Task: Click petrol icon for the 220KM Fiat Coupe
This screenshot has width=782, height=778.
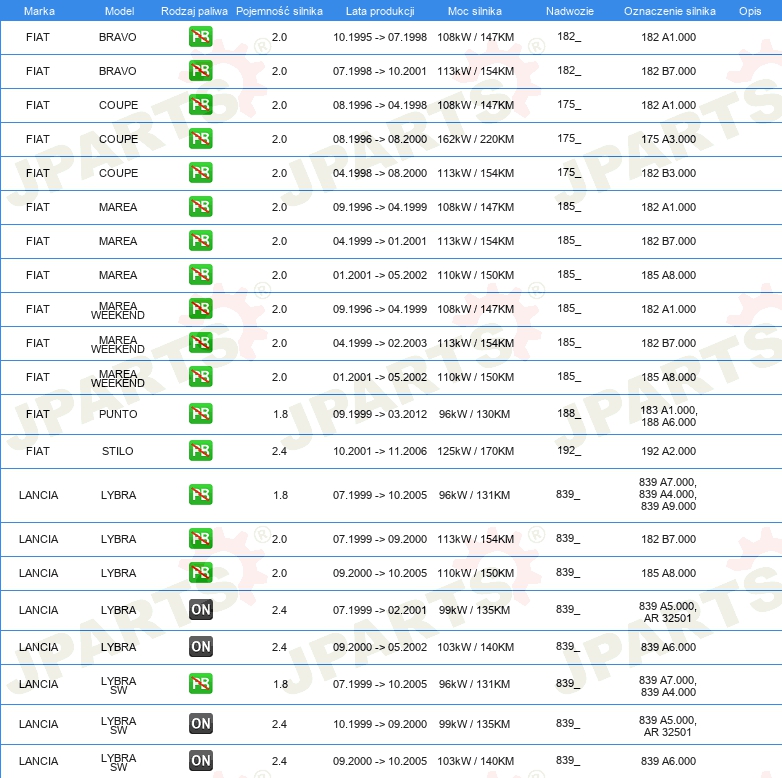Action: (x=201, y=139)
